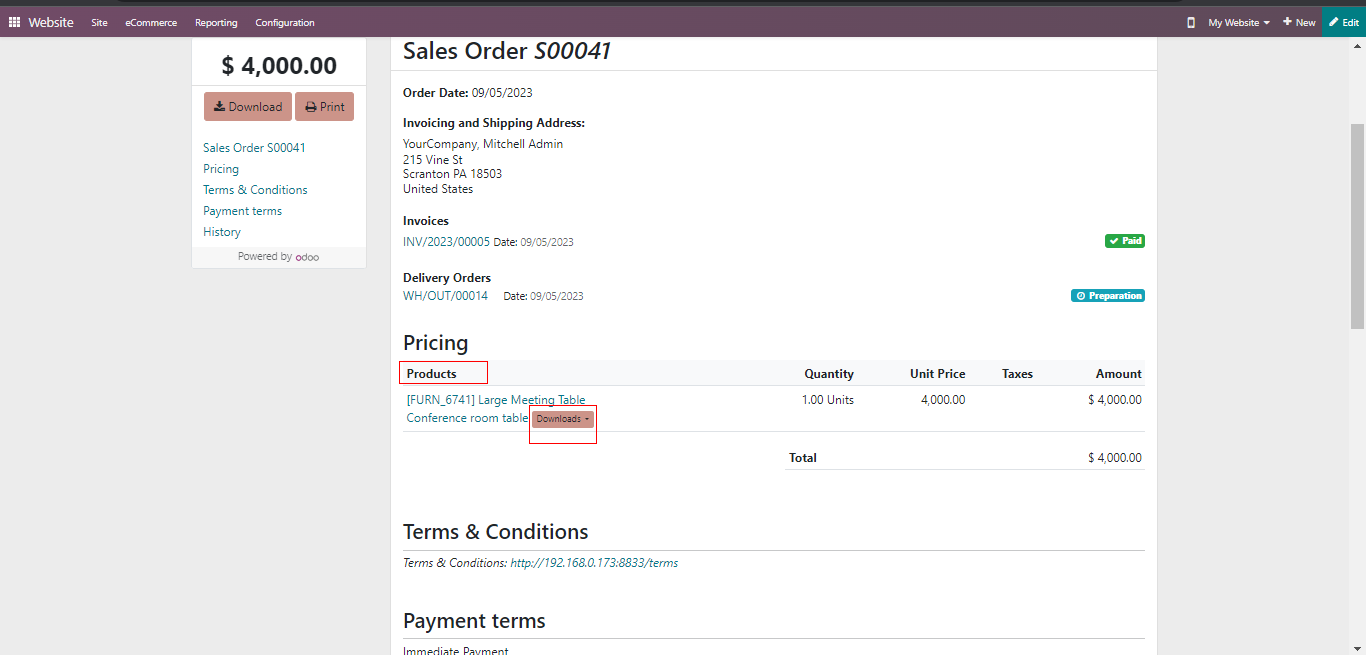
Task: Click the plus New button
Action: click(x=1299, y=22)
